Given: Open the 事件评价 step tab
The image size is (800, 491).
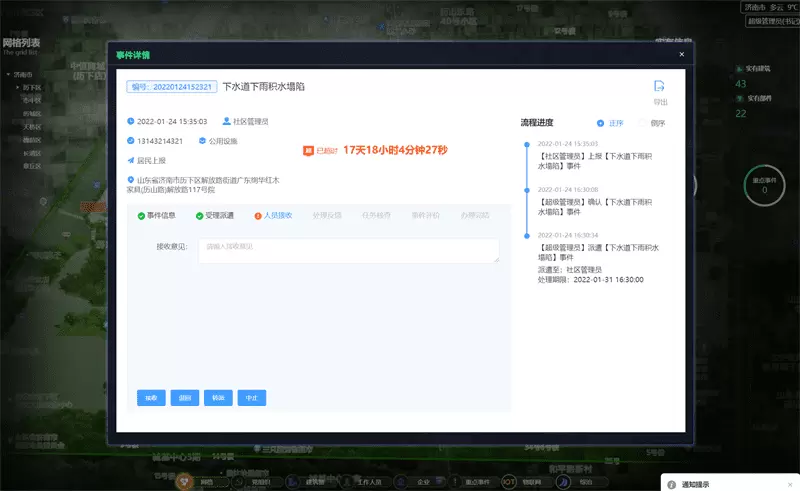Looking at the screenshot, I should 426,215.
